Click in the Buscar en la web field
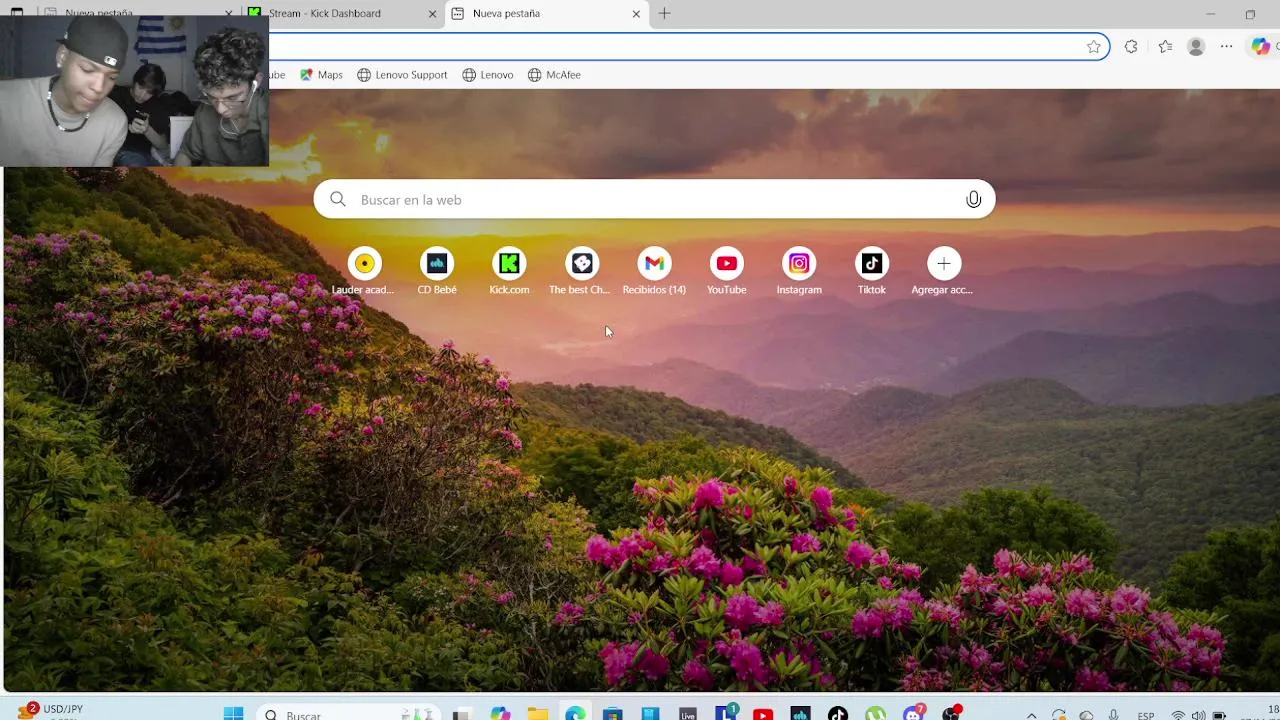This screenshot has height=720, width=1280. pyautogui.click(x=654, y=199)
